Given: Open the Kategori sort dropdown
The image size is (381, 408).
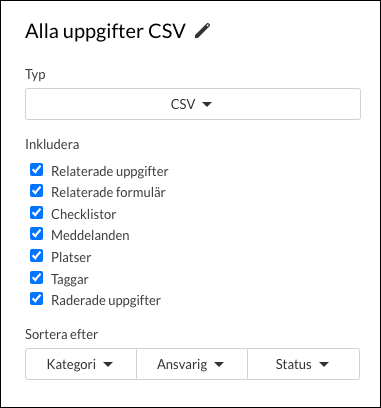Looking at the screenshot, I should (x=81, y=364).
